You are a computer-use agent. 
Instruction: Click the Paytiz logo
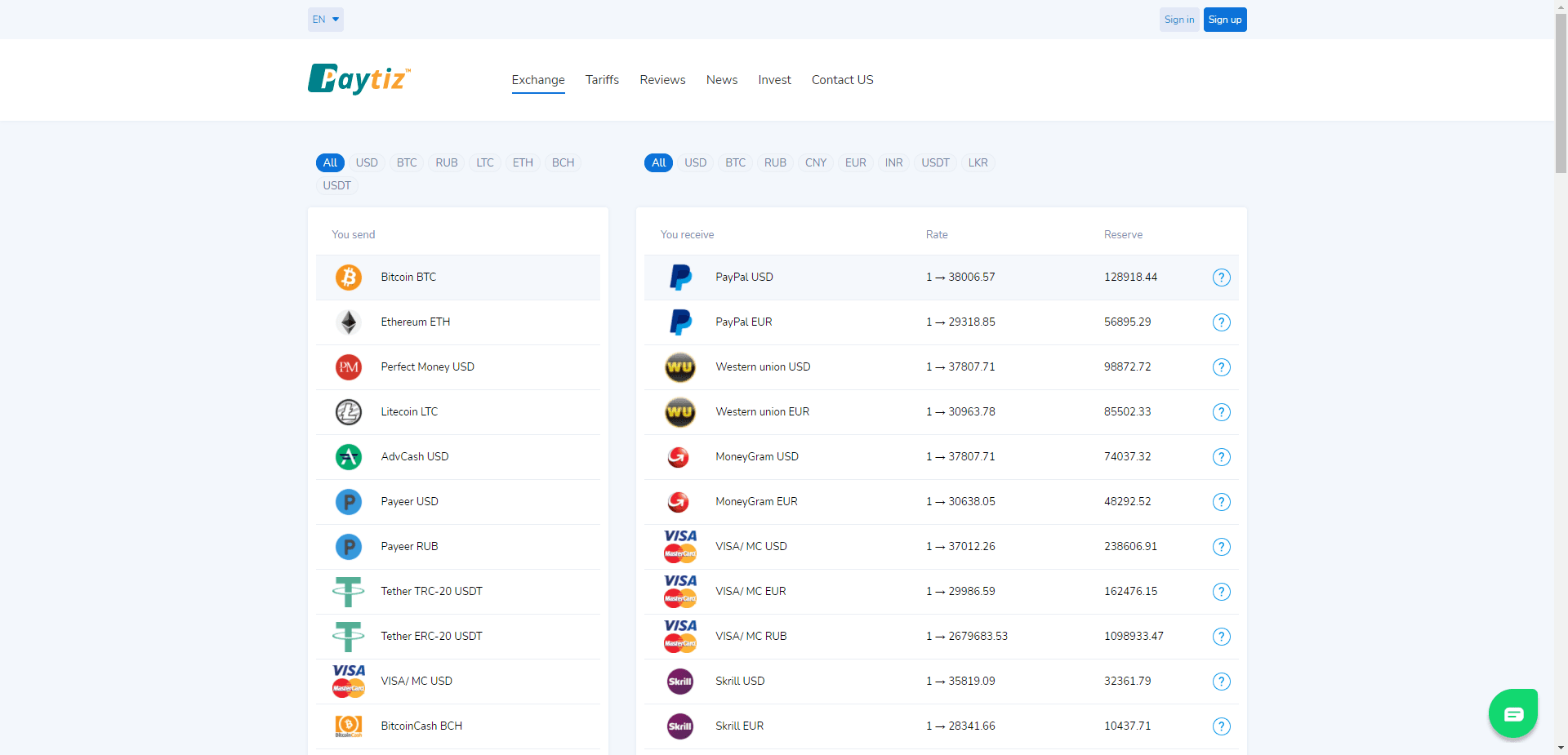click(359, 79)
